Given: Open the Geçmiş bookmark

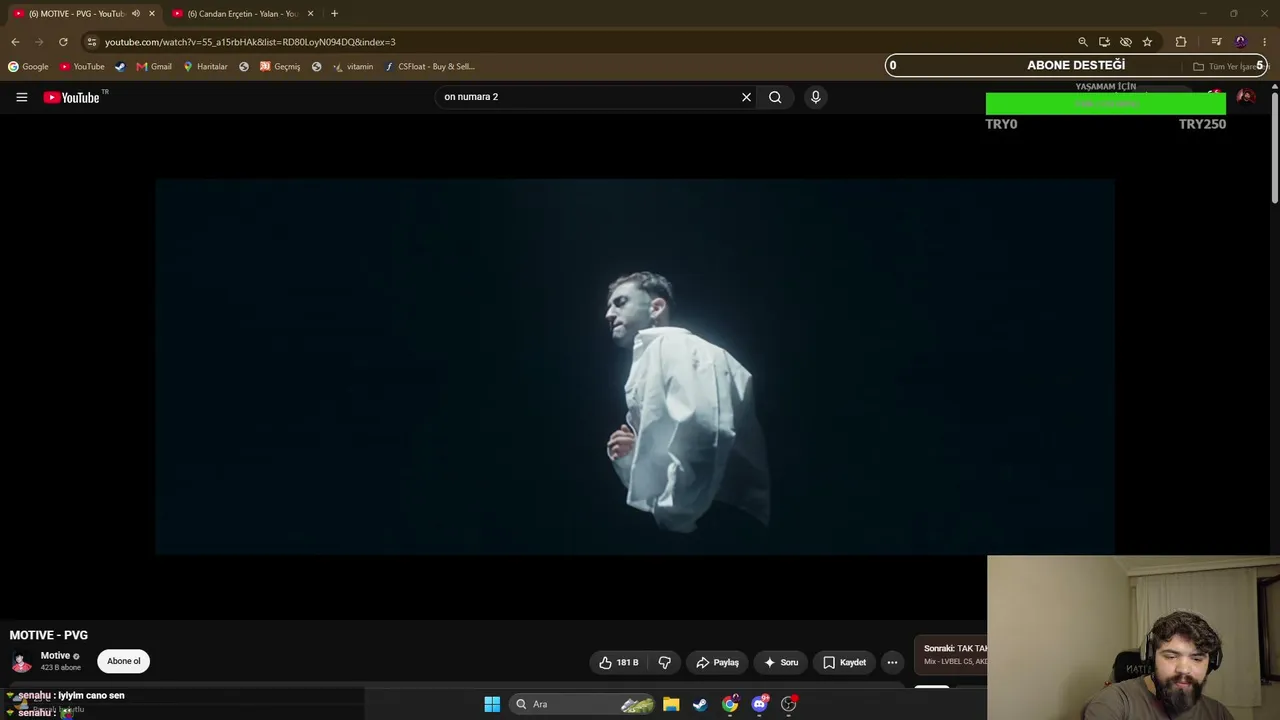Looking at the screenshot, I should [x=280, y=67].
